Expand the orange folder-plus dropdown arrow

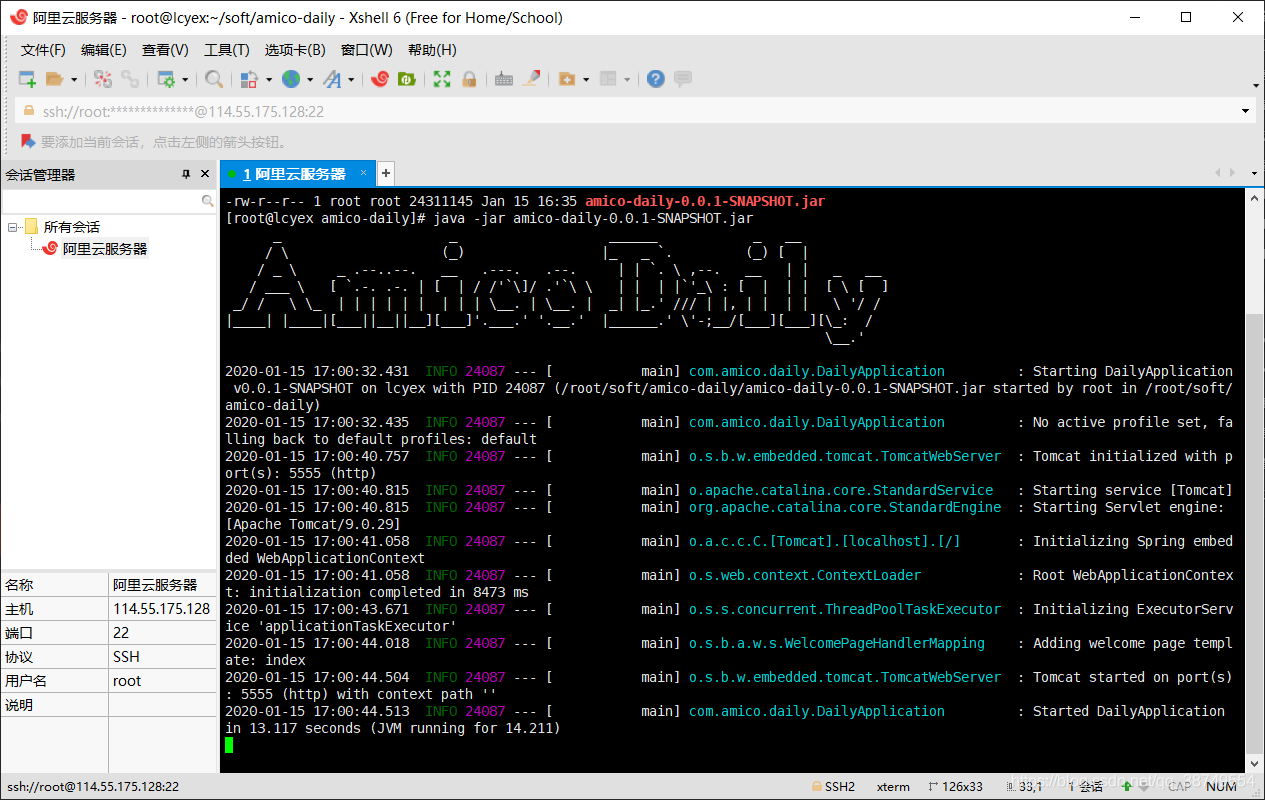point(586,80)
